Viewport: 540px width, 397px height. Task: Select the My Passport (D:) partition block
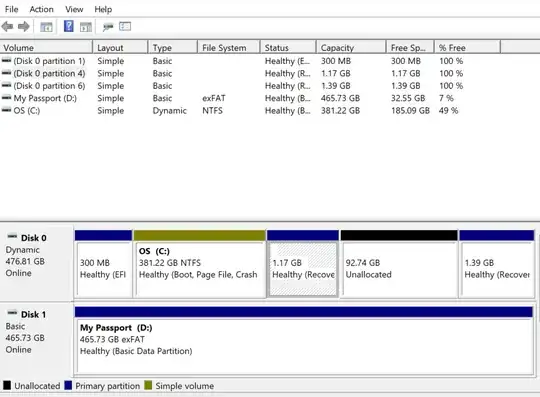pyautogui.click(x=304, y=341)
